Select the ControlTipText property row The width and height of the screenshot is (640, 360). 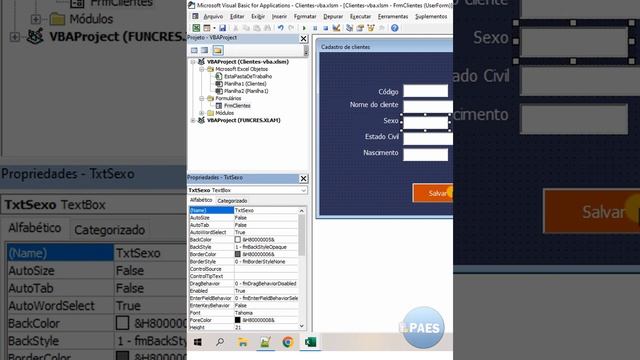(x=244, y=276)
